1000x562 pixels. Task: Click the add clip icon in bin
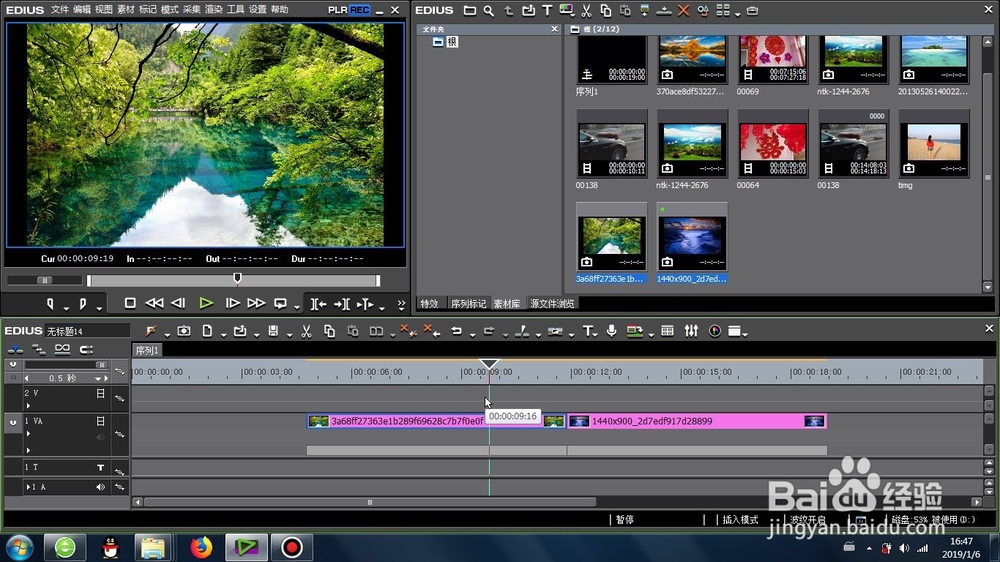(528, 10)
